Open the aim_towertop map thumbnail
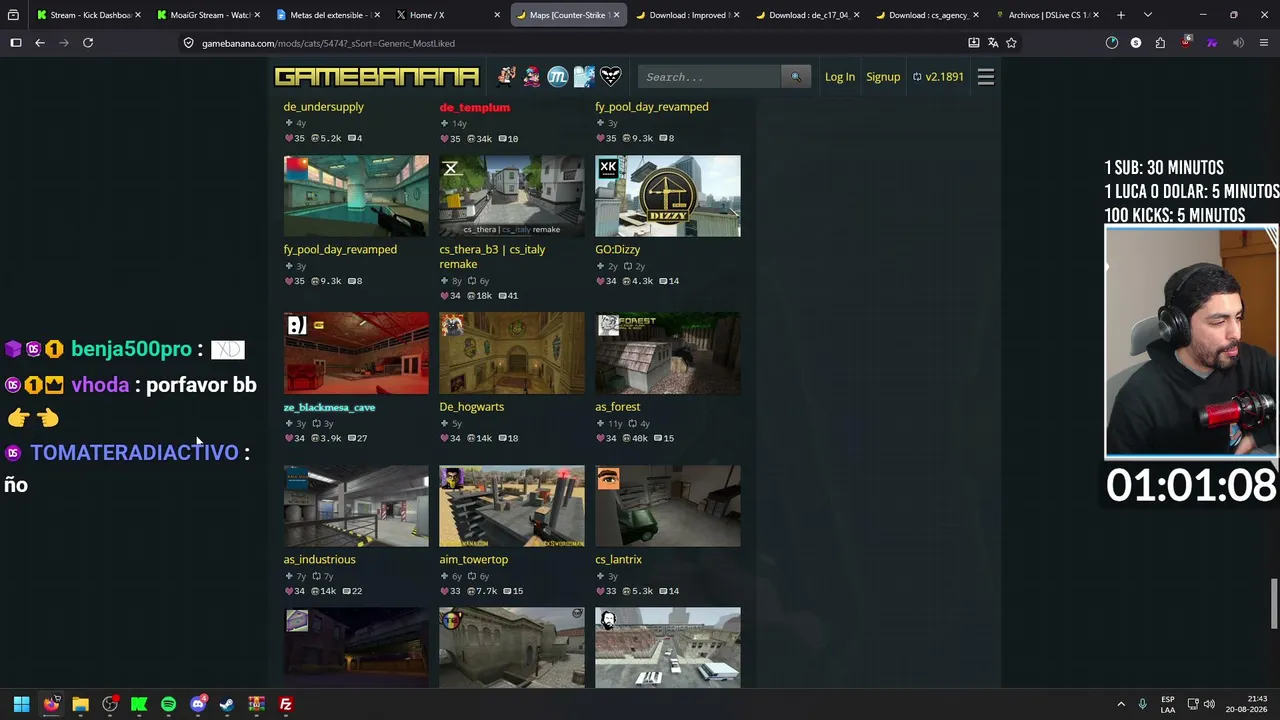 [x=512, y=506]
